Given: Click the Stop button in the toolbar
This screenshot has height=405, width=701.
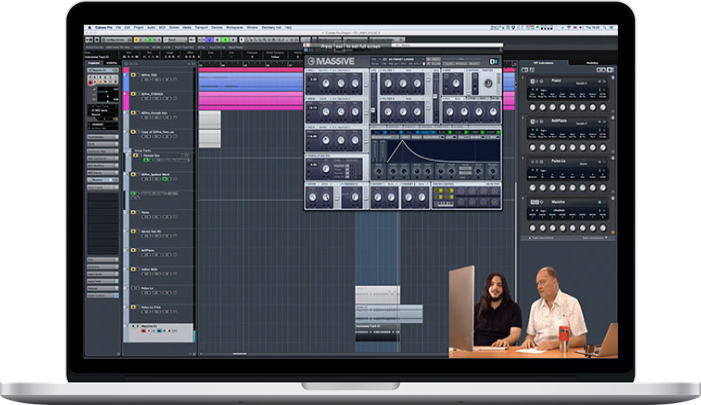Looking at the screenshot, I should (x=218, y=40).
